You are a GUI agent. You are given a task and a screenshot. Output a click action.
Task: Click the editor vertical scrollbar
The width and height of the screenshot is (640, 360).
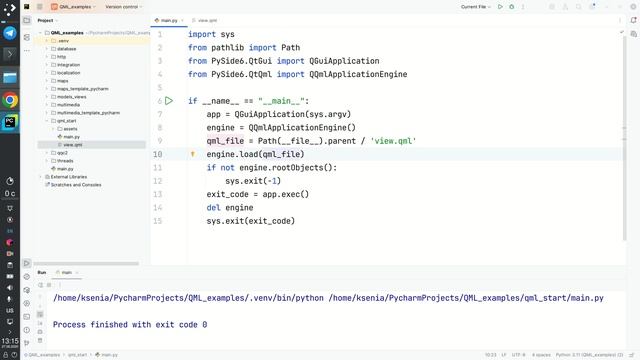(624, 139)
